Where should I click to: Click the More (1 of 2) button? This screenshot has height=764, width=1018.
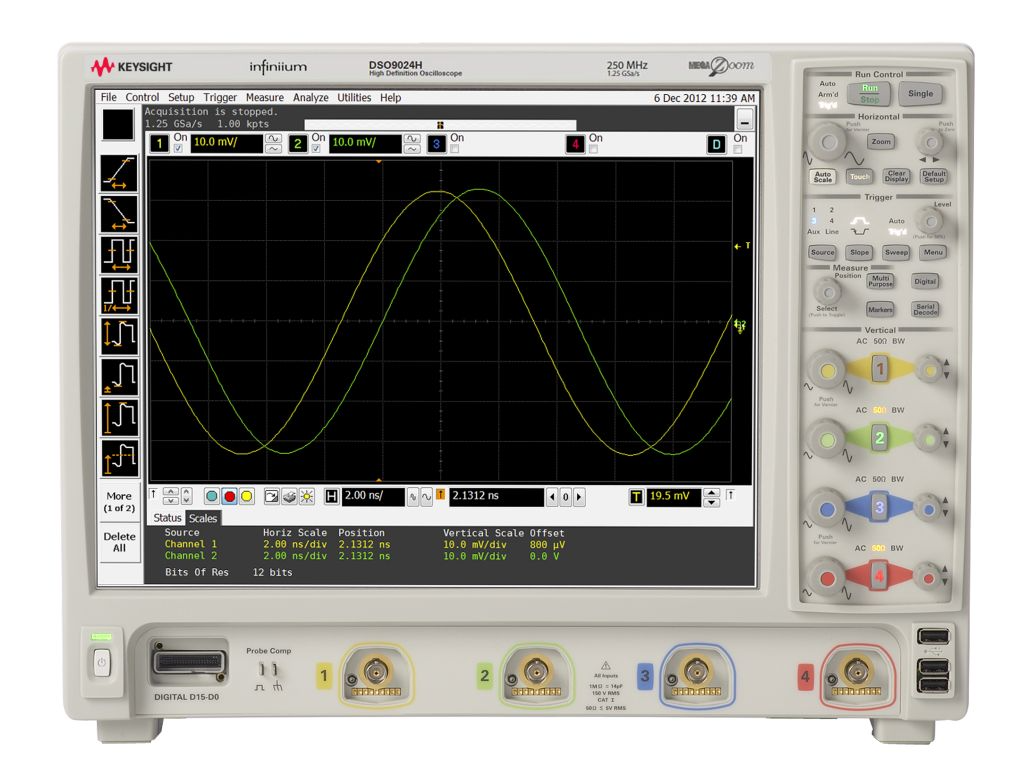click(x=119, y=500)
